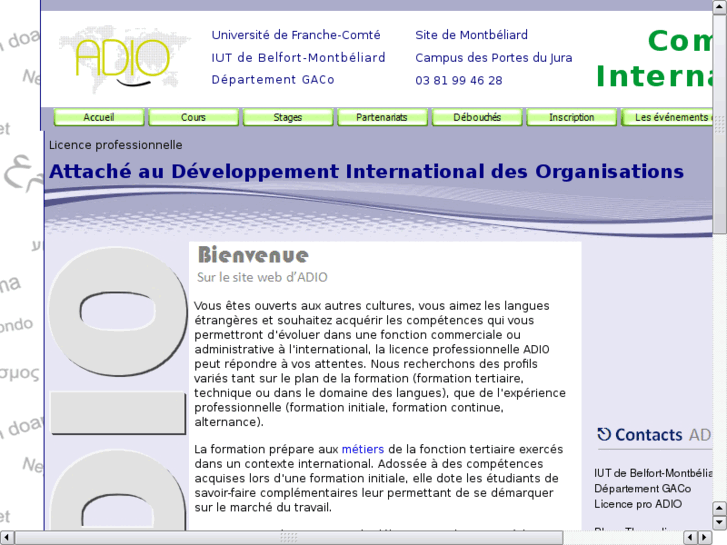Click the Bienvenue heading
This screenshot has width=727, height=545.
tap(253, 255)
